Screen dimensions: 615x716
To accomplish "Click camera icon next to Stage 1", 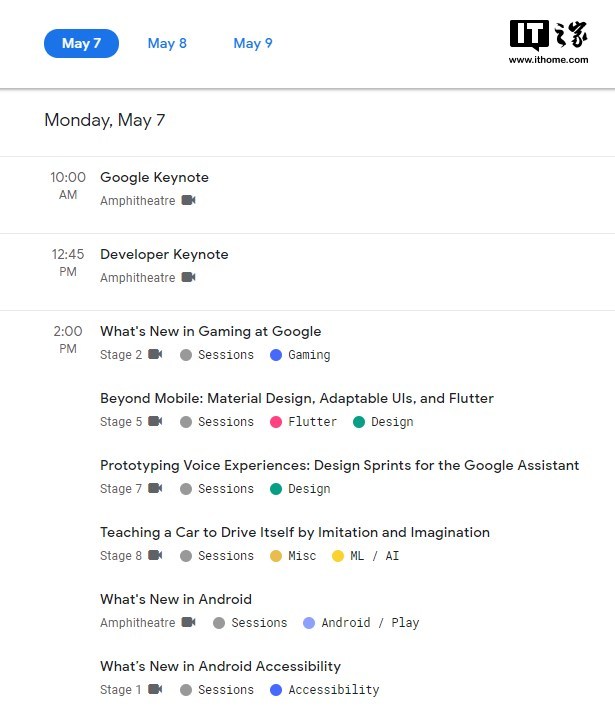I will (x=155, y=689).
